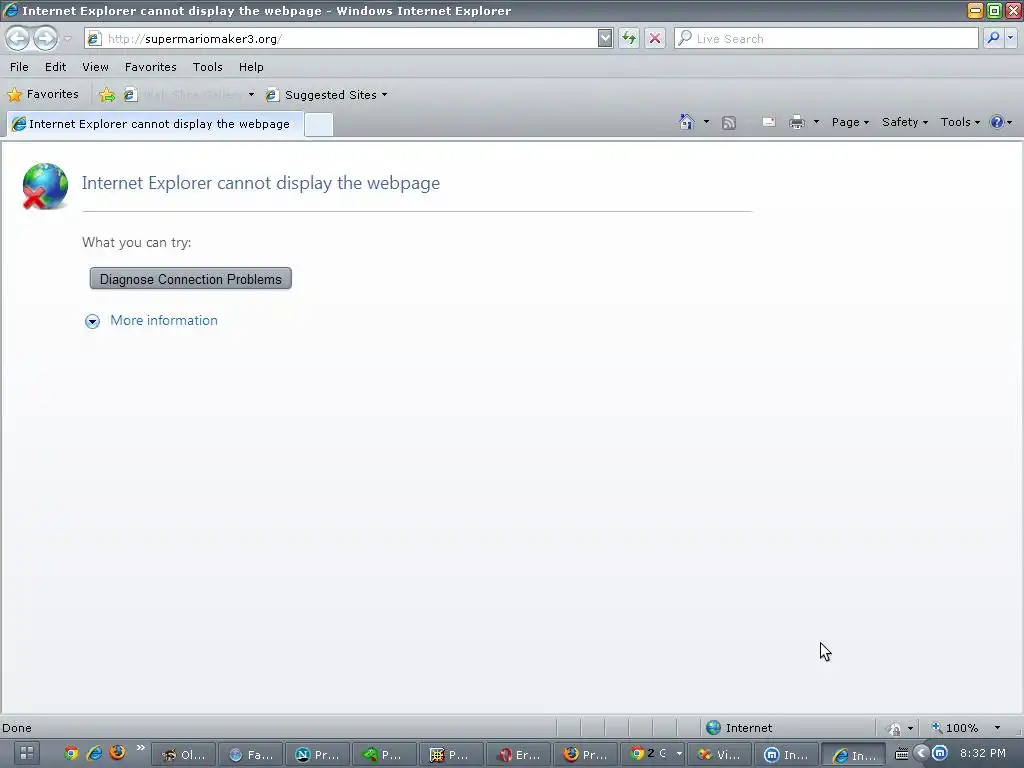The height and width of the screenshot is (768, 1024).
Task: Launch Firefox from the quick launch
Action: [118, 752]
